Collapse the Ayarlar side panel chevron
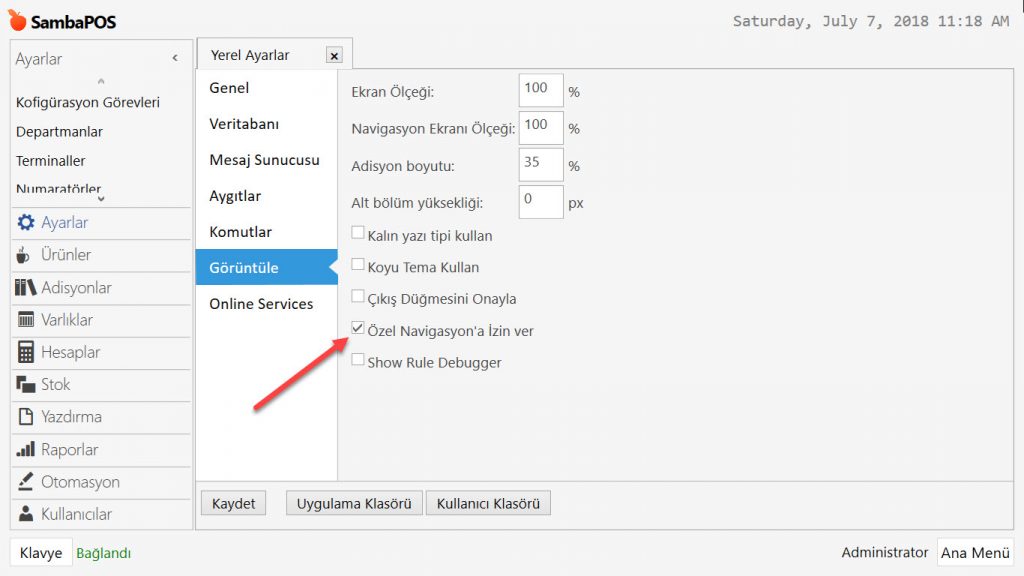 click(175, 59)
